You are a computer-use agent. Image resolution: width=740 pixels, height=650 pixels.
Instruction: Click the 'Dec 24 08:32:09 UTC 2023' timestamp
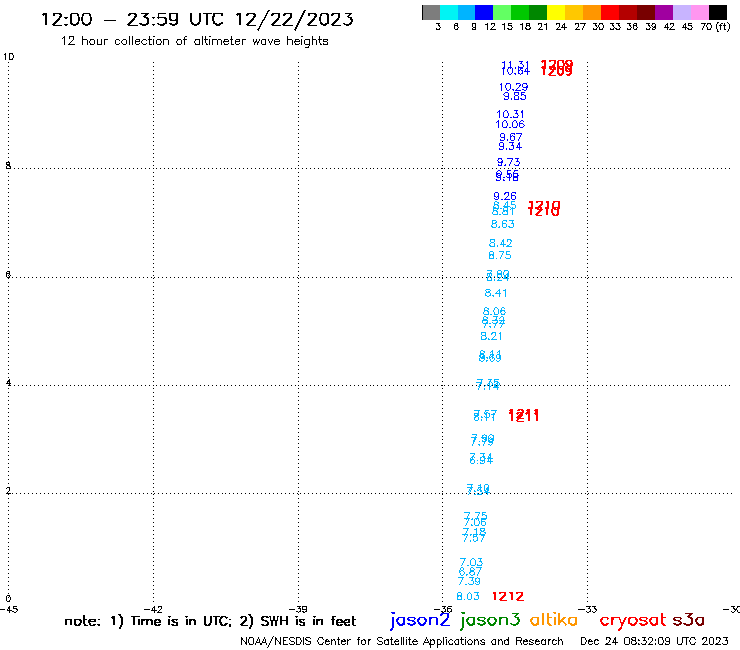[654, 641]
